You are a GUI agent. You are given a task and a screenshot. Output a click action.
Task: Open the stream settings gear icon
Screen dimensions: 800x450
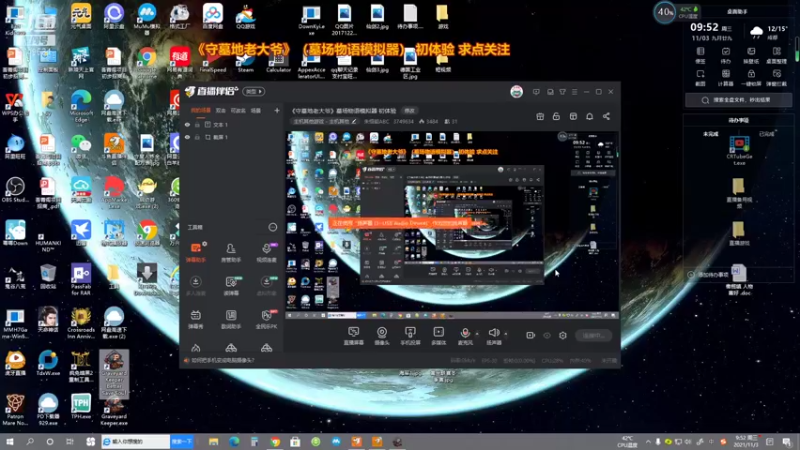point(563,335)
